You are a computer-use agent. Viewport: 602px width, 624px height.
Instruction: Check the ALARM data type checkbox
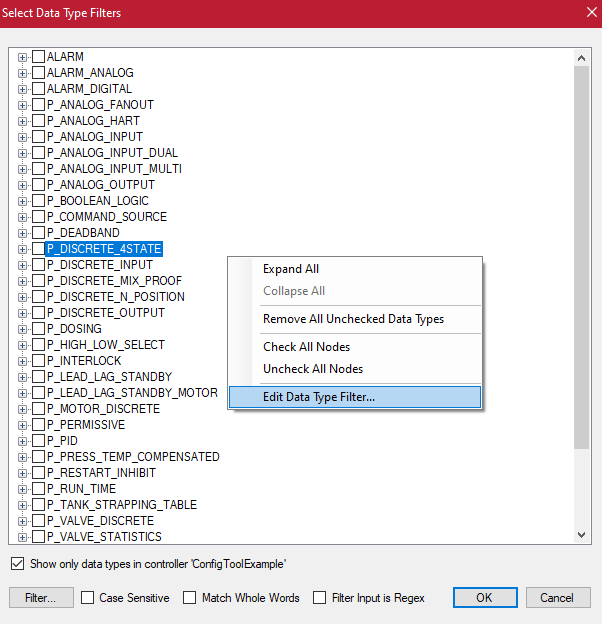point(38,57)
